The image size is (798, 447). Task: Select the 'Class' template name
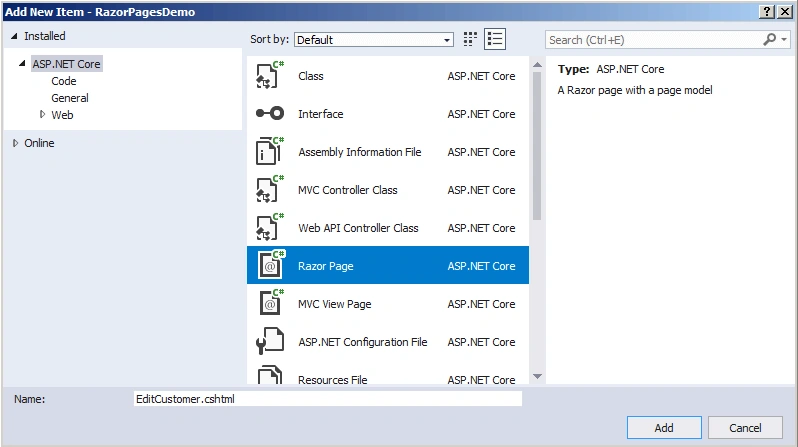(x=310, y=76)
